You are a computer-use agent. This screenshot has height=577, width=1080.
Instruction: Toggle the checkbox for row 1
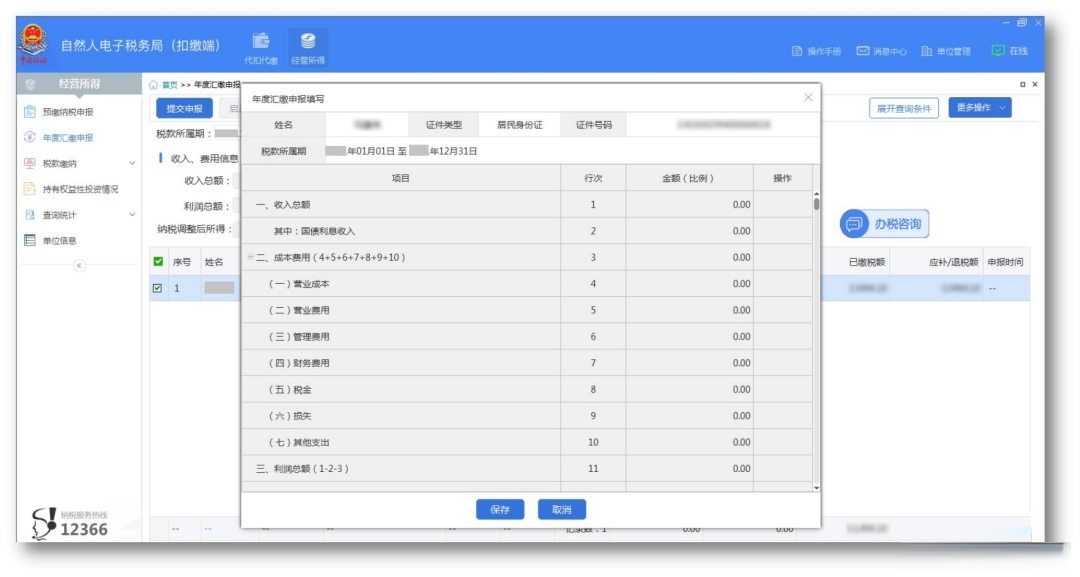158,288
